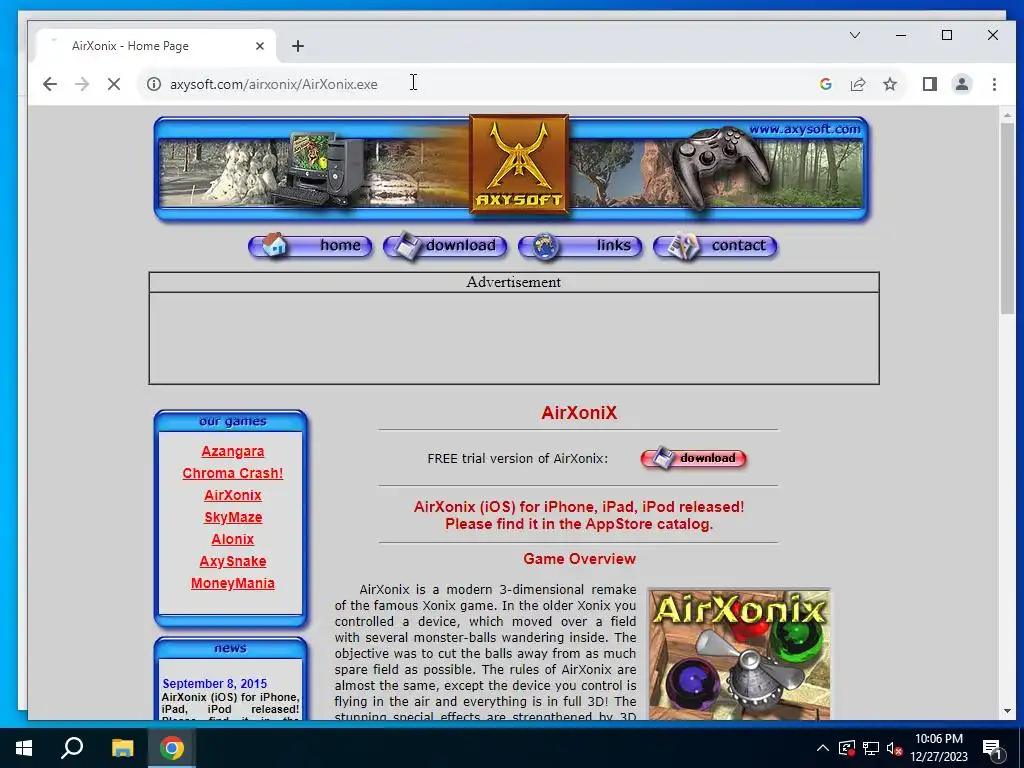The width and height of the screenshot is (1024, 768).
Task: Open the Chrome three-dot menu
Action: (x=994, y=84)
